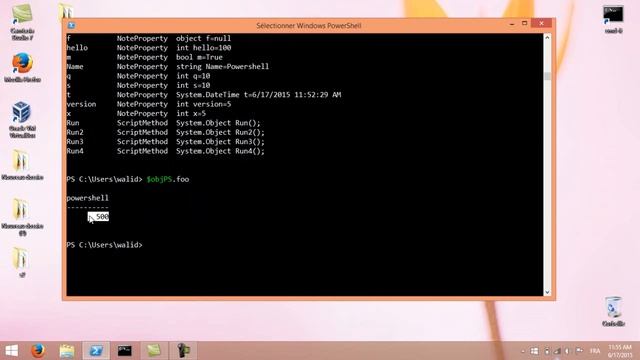Select the 'Nouveau dossier (2)' desktop folder
Screen dimensions: 640x360
click(x=22, y=217)
